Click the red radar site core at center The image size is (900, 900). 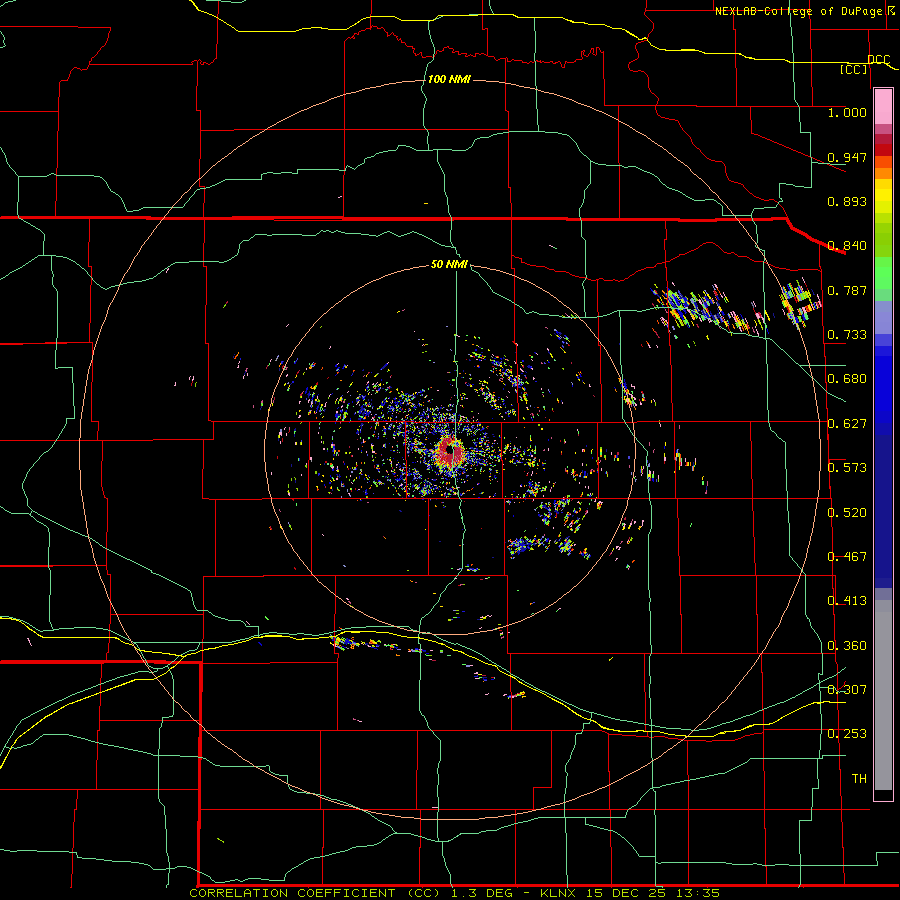(449, 452)
